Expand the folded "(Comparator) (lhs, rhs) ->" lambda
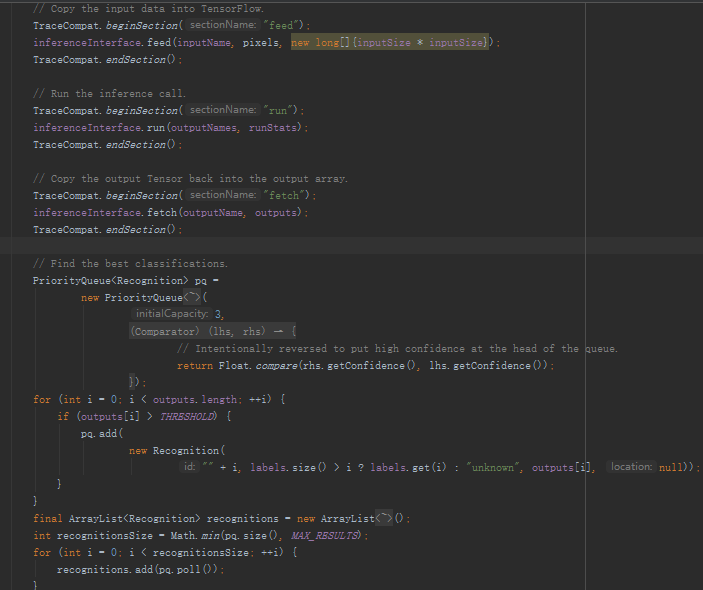 tap(212, 331)
